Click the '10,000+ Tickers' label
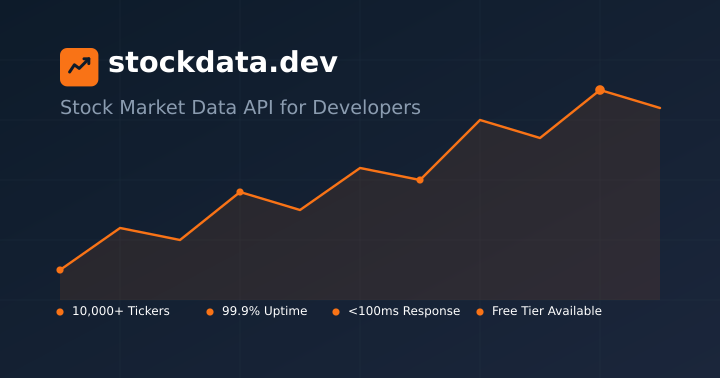 coord(121,311)
